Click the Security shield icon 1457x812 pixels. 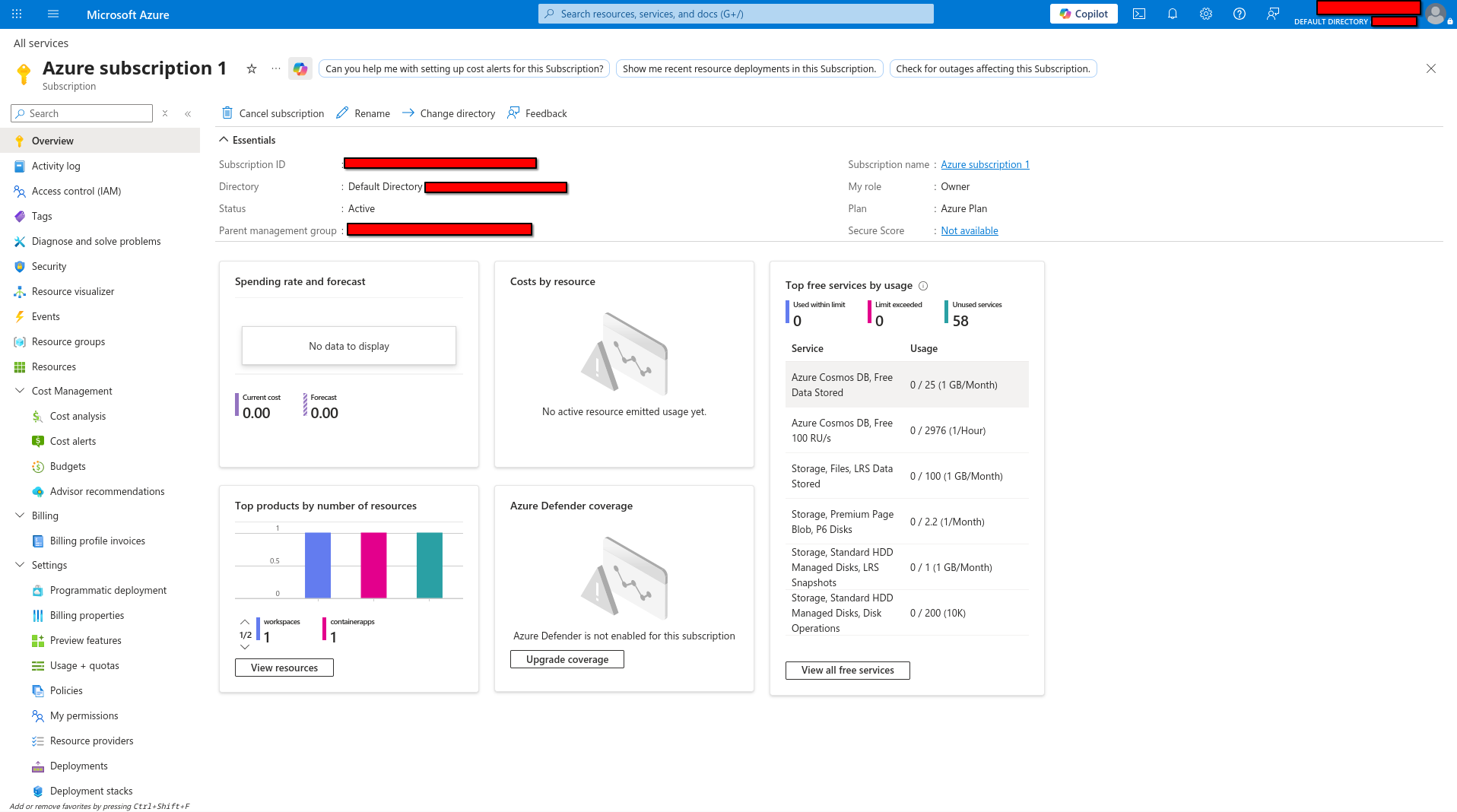[20, 266]
